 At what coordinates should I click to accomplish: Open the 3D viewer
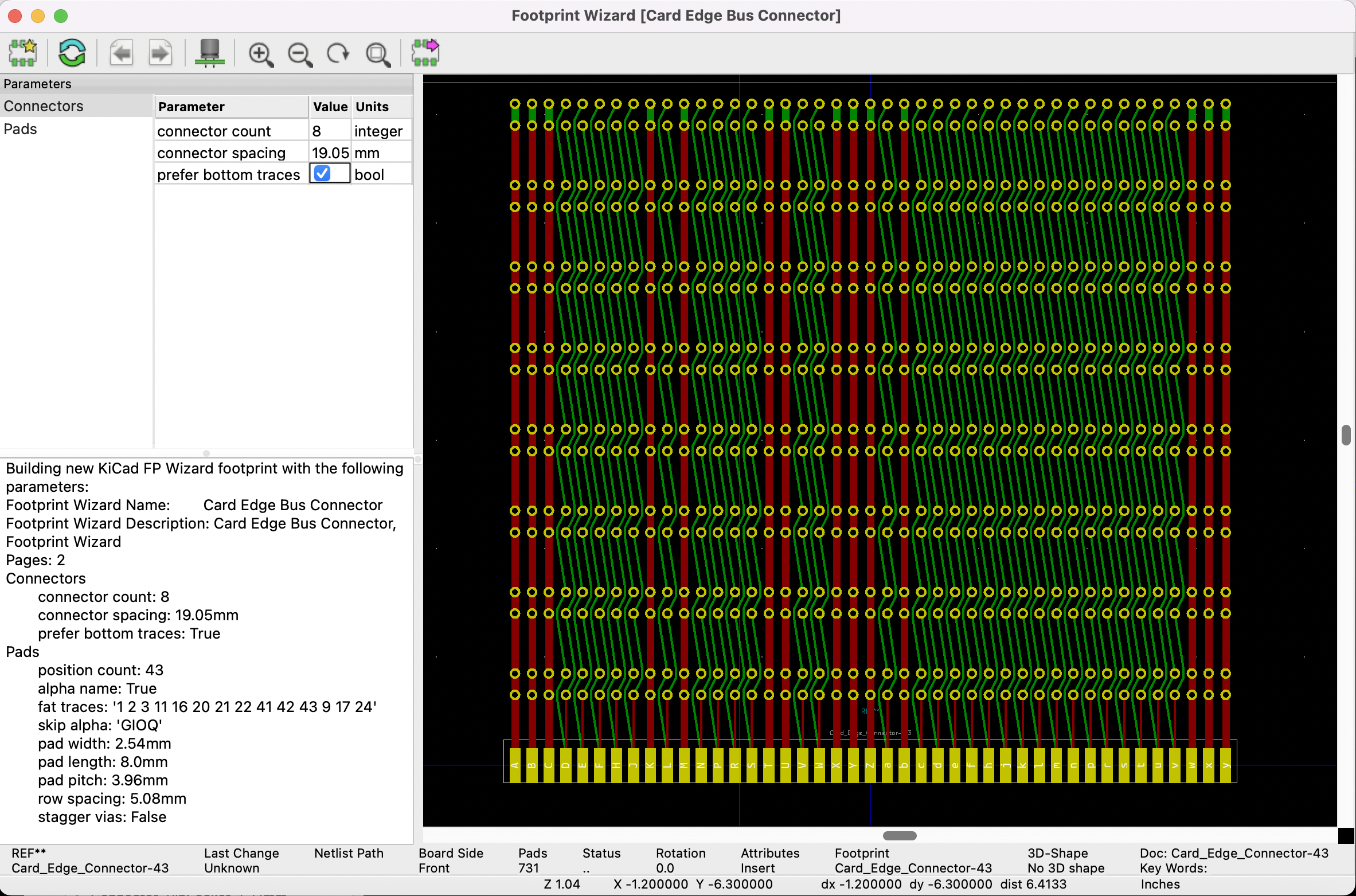tap(209, 53)
